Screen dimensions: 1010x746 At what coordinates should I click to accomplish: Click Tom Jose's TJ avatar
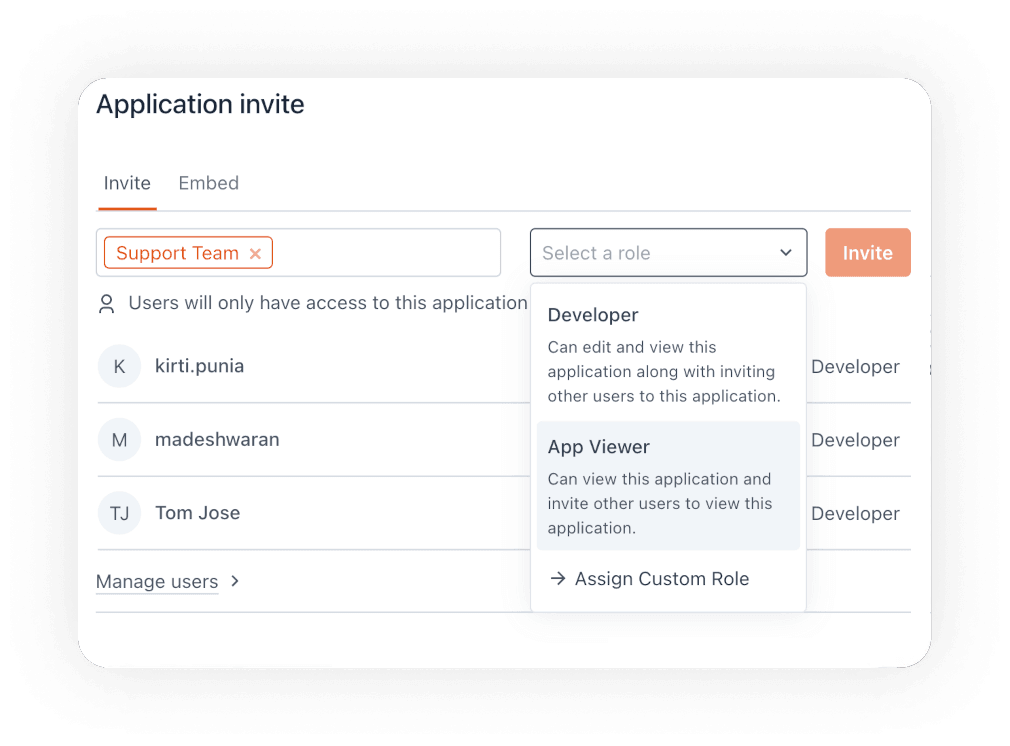coord(119,513)
